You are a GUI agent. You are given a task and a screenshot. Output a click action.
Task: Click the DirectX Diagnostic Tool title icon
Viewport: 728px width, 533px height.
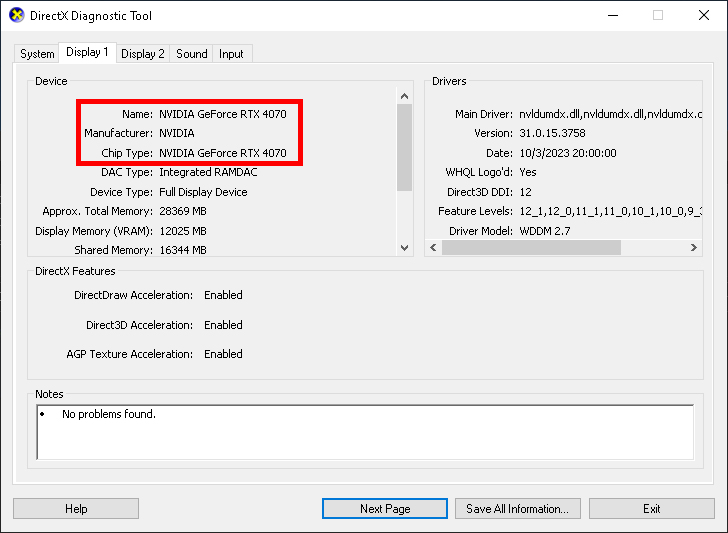pos(17,15)
